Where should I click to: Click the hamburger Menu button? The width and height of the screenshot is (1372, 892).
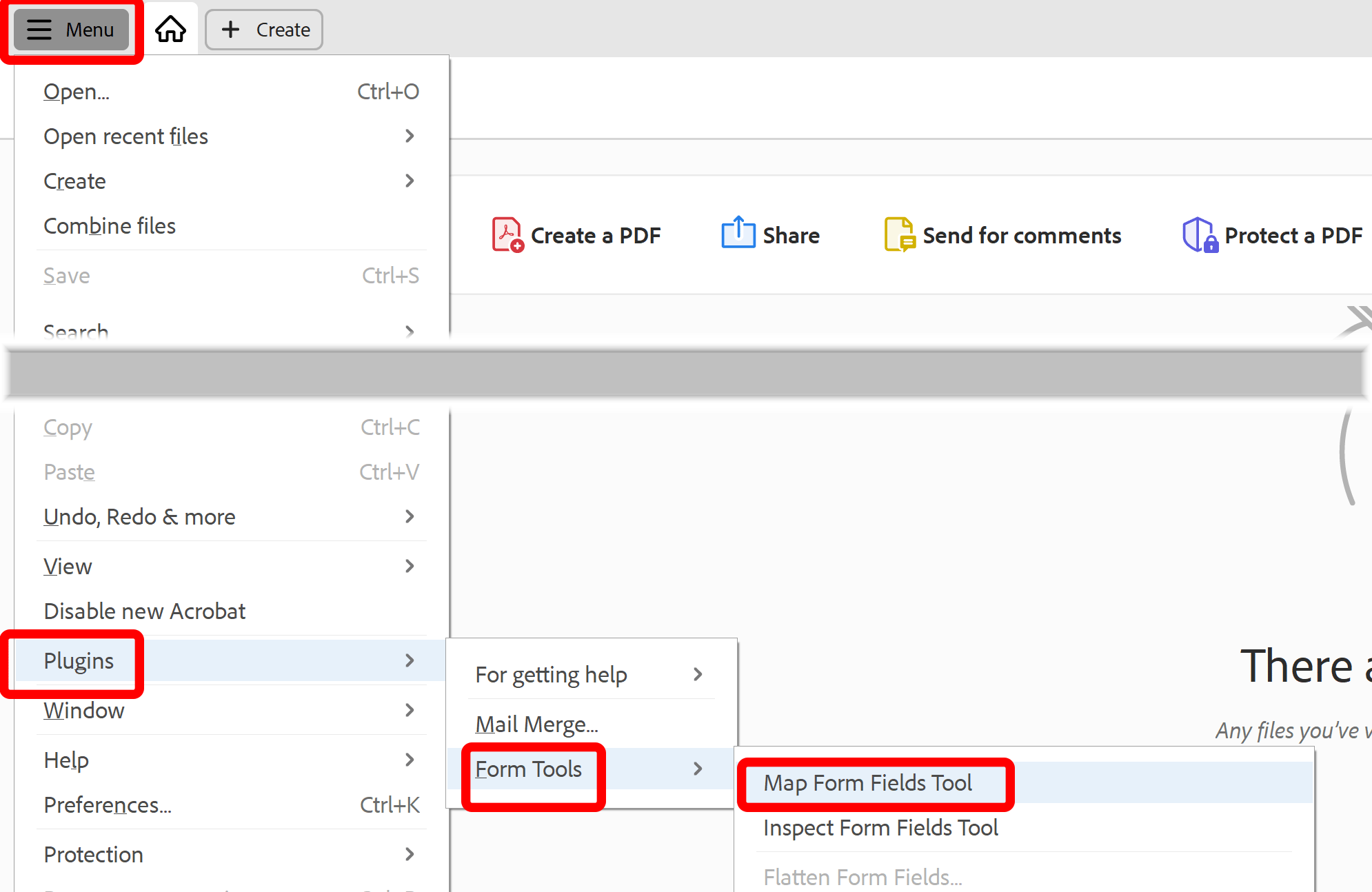(71, 30)
